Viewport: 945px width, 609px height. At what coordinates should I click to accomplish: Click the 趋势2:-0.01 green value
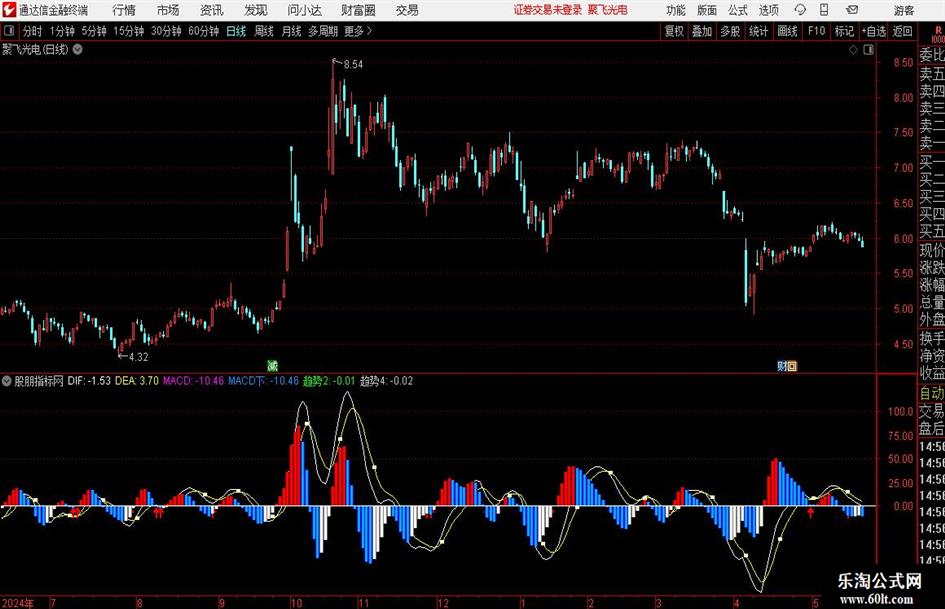329,381
